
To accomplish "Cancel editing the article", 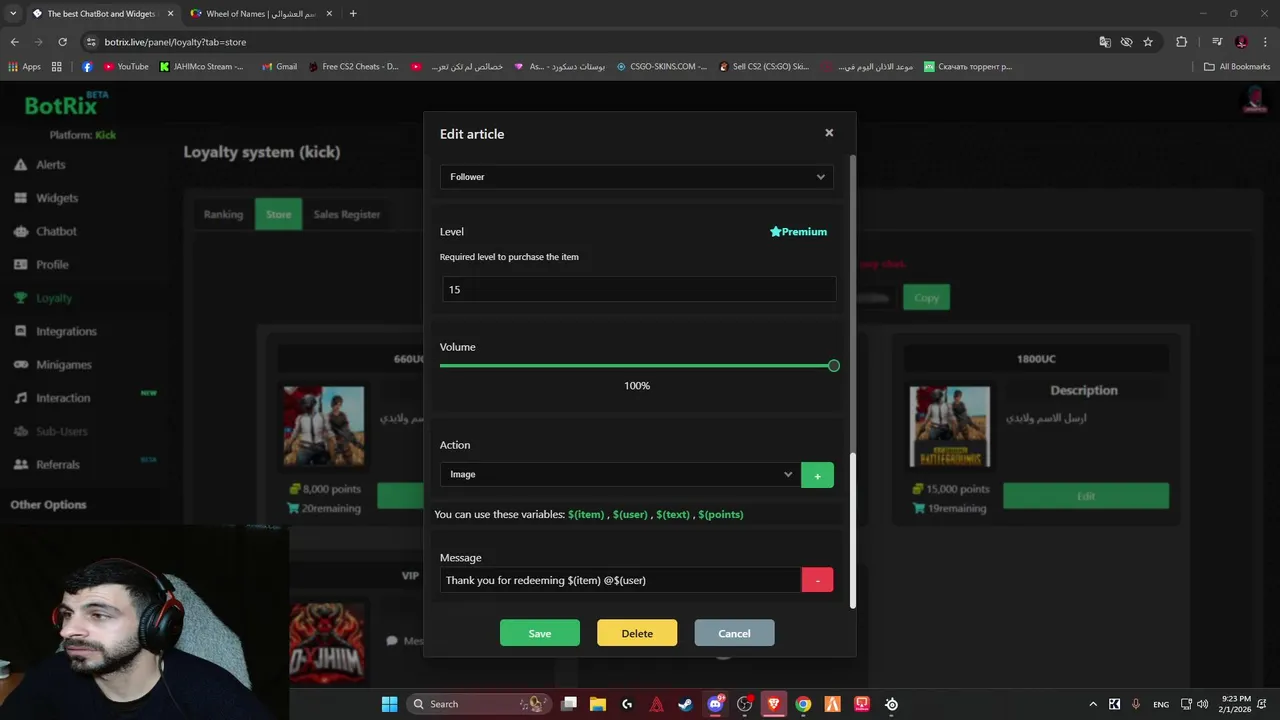I will (x=734, y=633).
